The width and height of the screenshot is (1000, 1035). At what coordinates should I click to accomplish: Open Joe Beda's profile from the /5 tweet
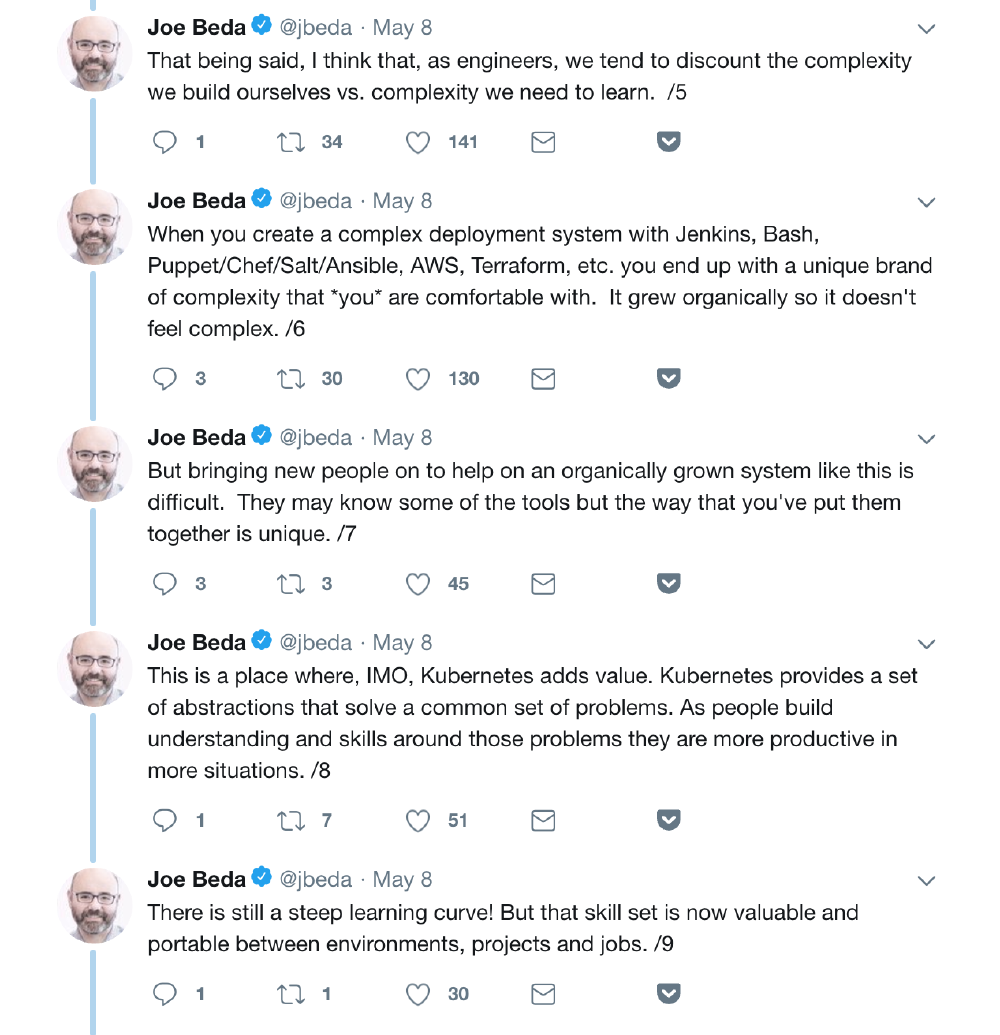click(x=196, y=28)
